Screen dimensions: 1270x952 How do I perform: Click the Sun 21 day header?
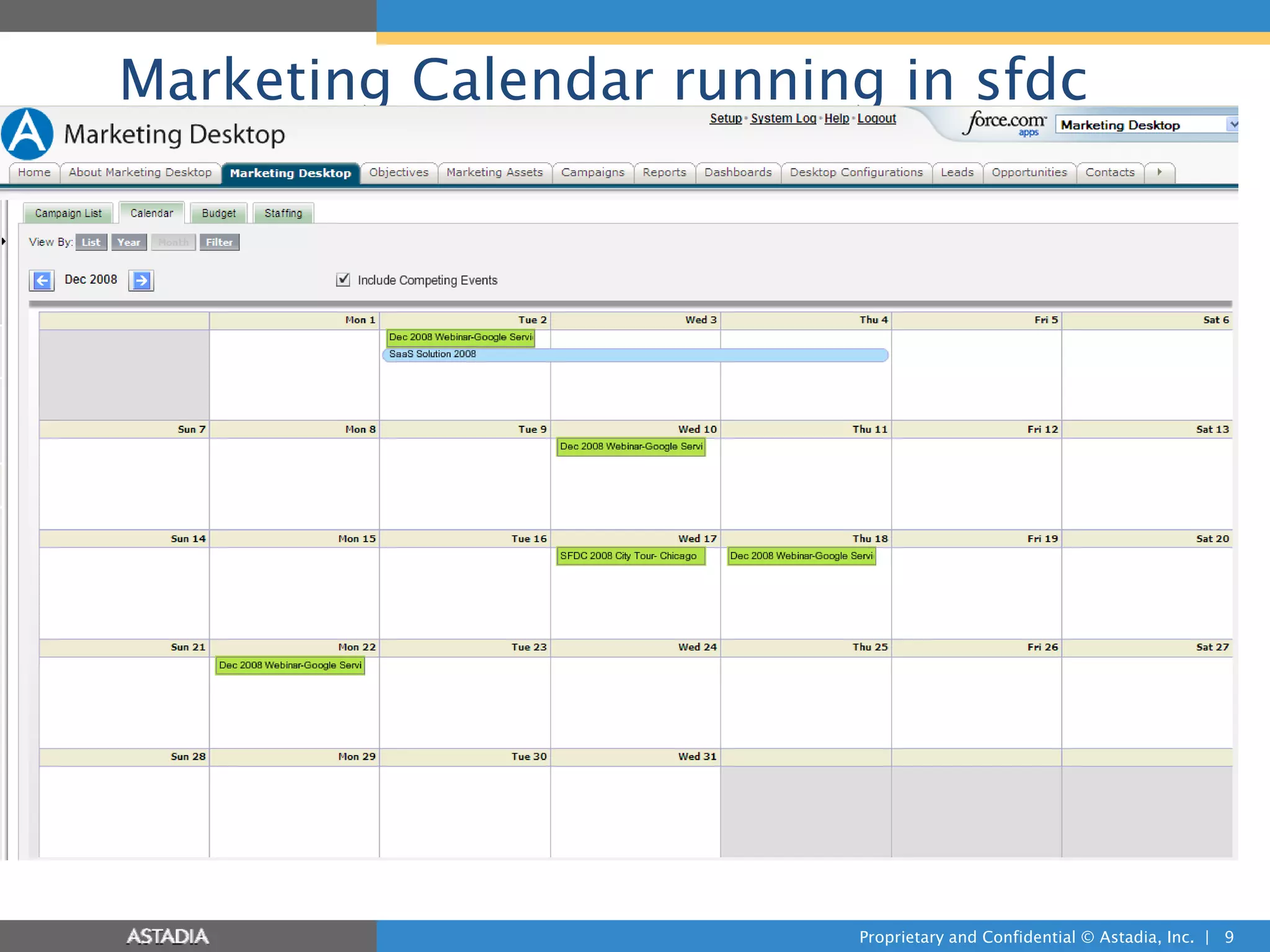(x=124, y=648)
